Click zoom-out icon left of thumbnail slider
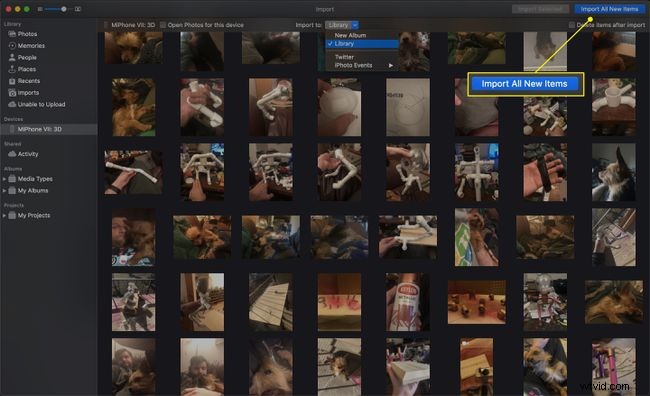The height and width of the screenshot is (396, 650). pyautogui.click(x=40, y=9)
